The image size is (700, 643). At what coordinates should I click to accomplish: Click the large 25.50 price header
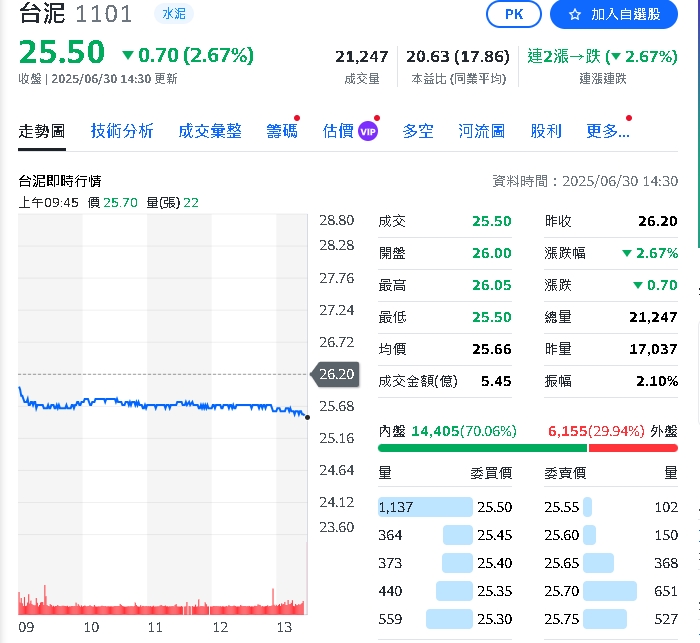pyautogui.click(x=62, y=52)
